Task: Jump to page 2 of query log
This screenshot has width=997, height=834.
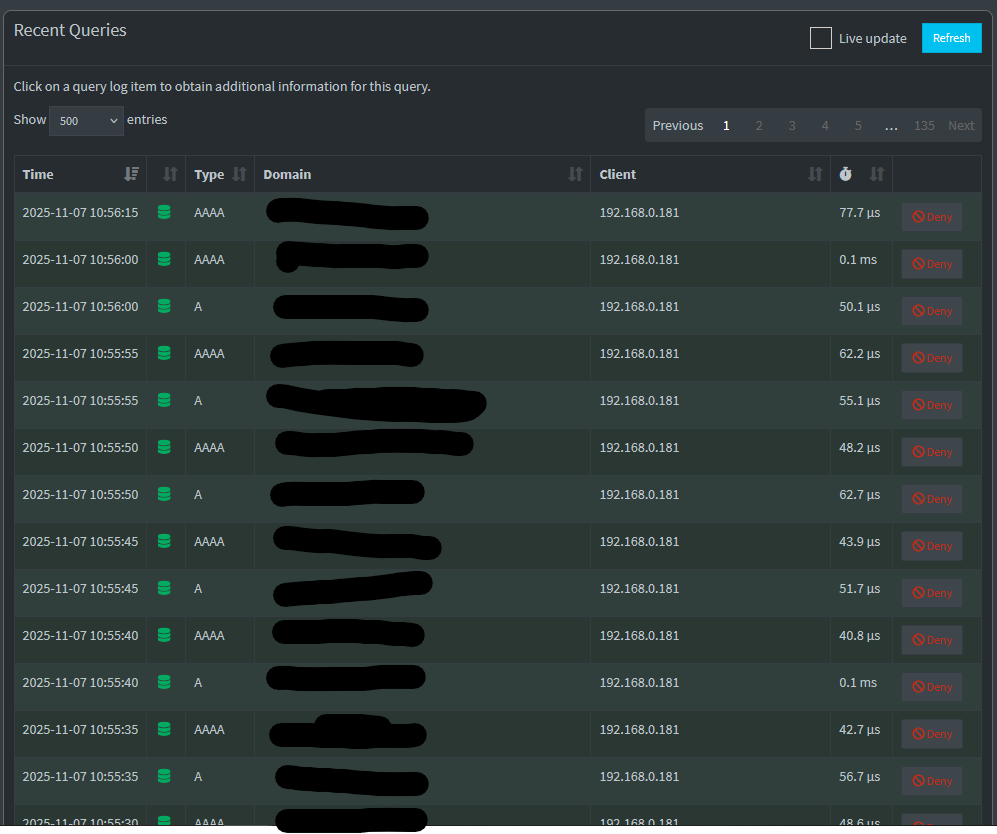Action: click(x=759, y=126)
